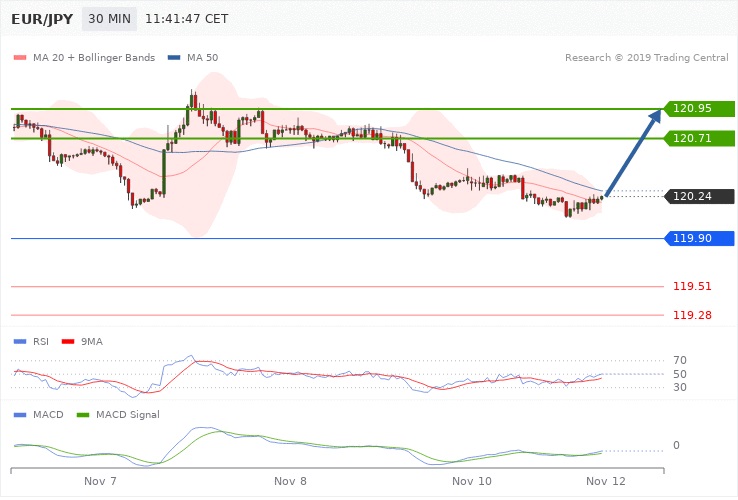
Task: Click the black 120.24 current price tag
Action: 698,196
